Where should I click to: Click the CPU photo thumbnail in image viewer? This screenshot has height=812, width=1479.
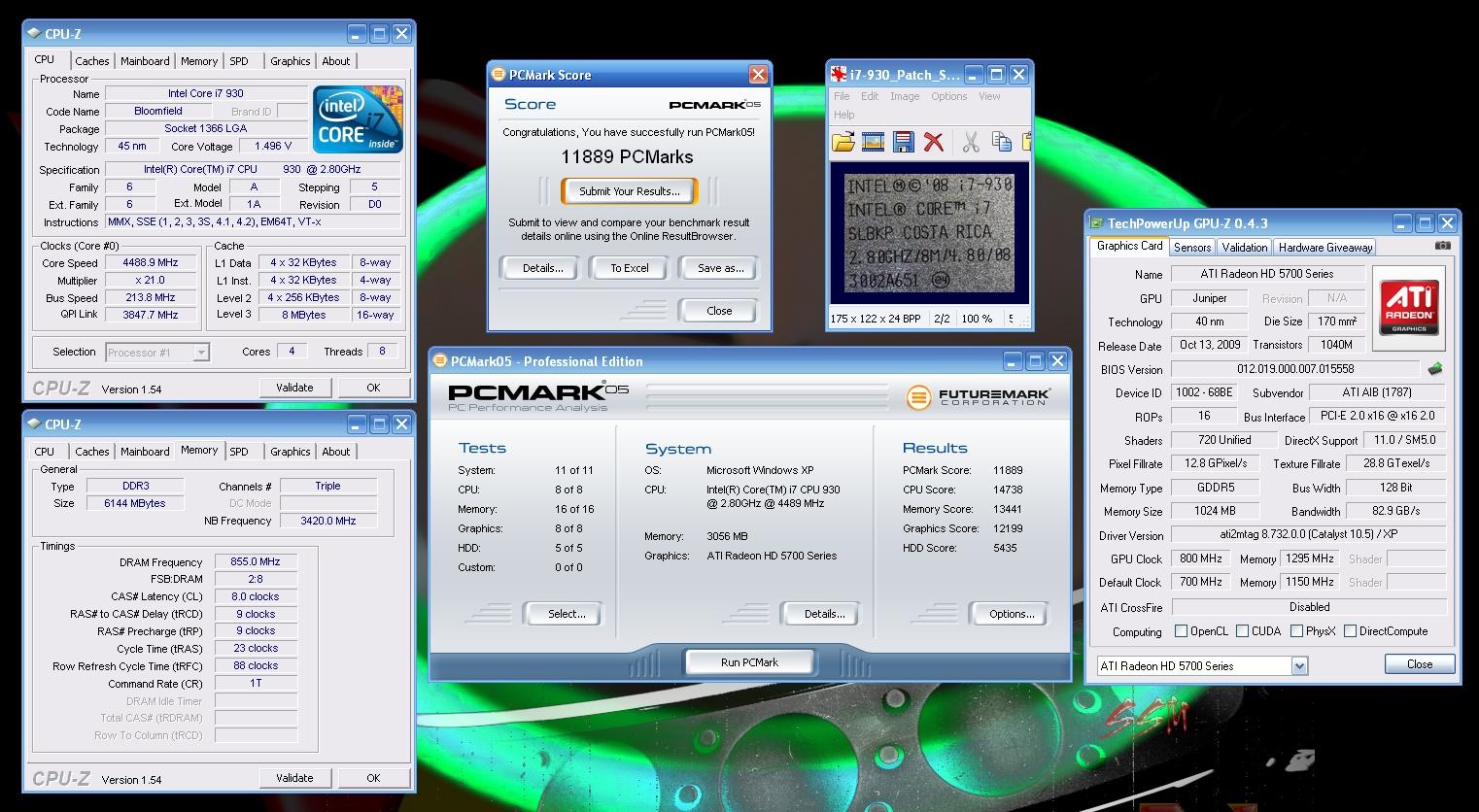click(x=930, y=234)
